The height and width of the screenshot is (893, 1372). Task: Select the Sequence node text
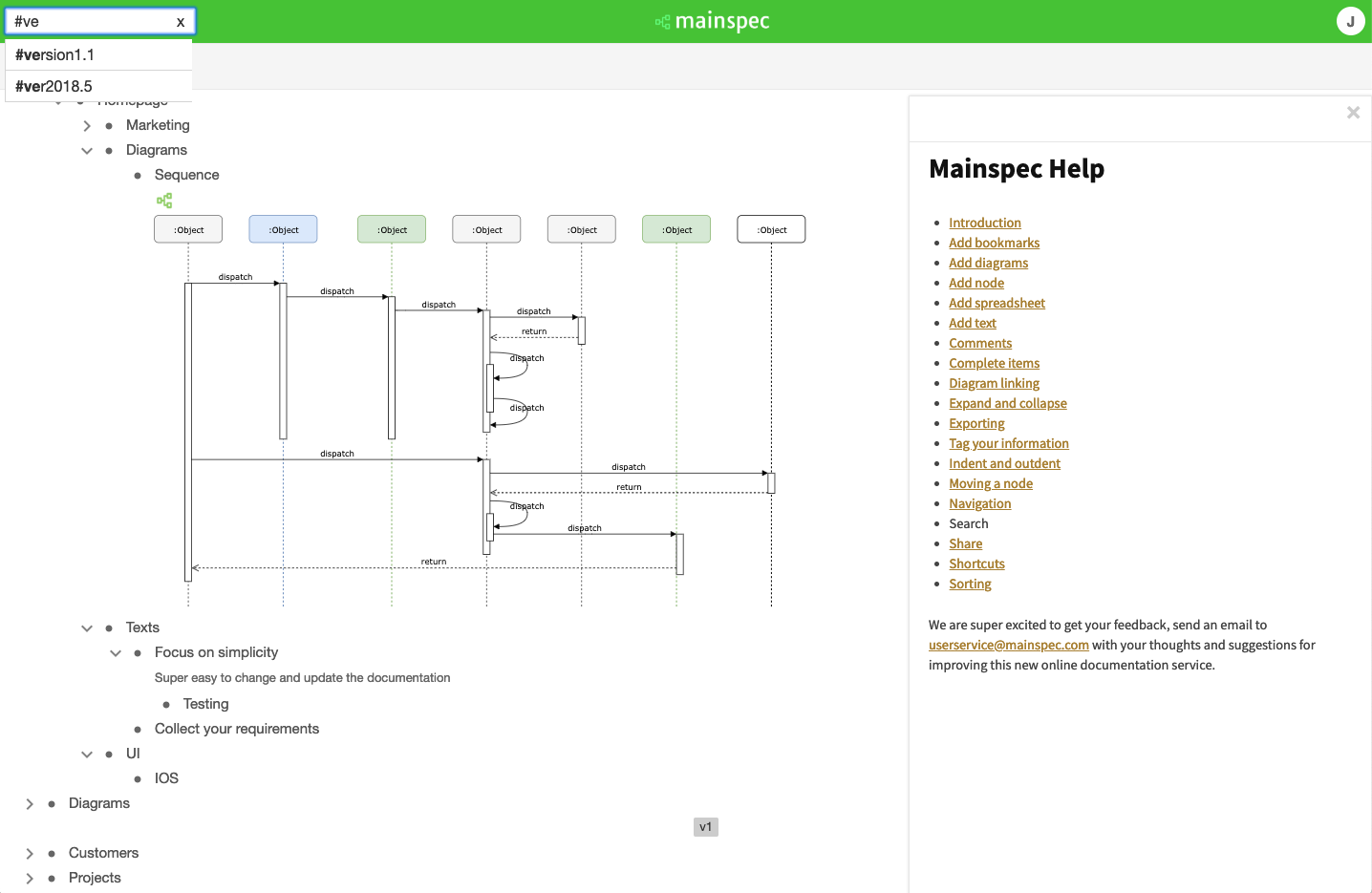point(187,175)
